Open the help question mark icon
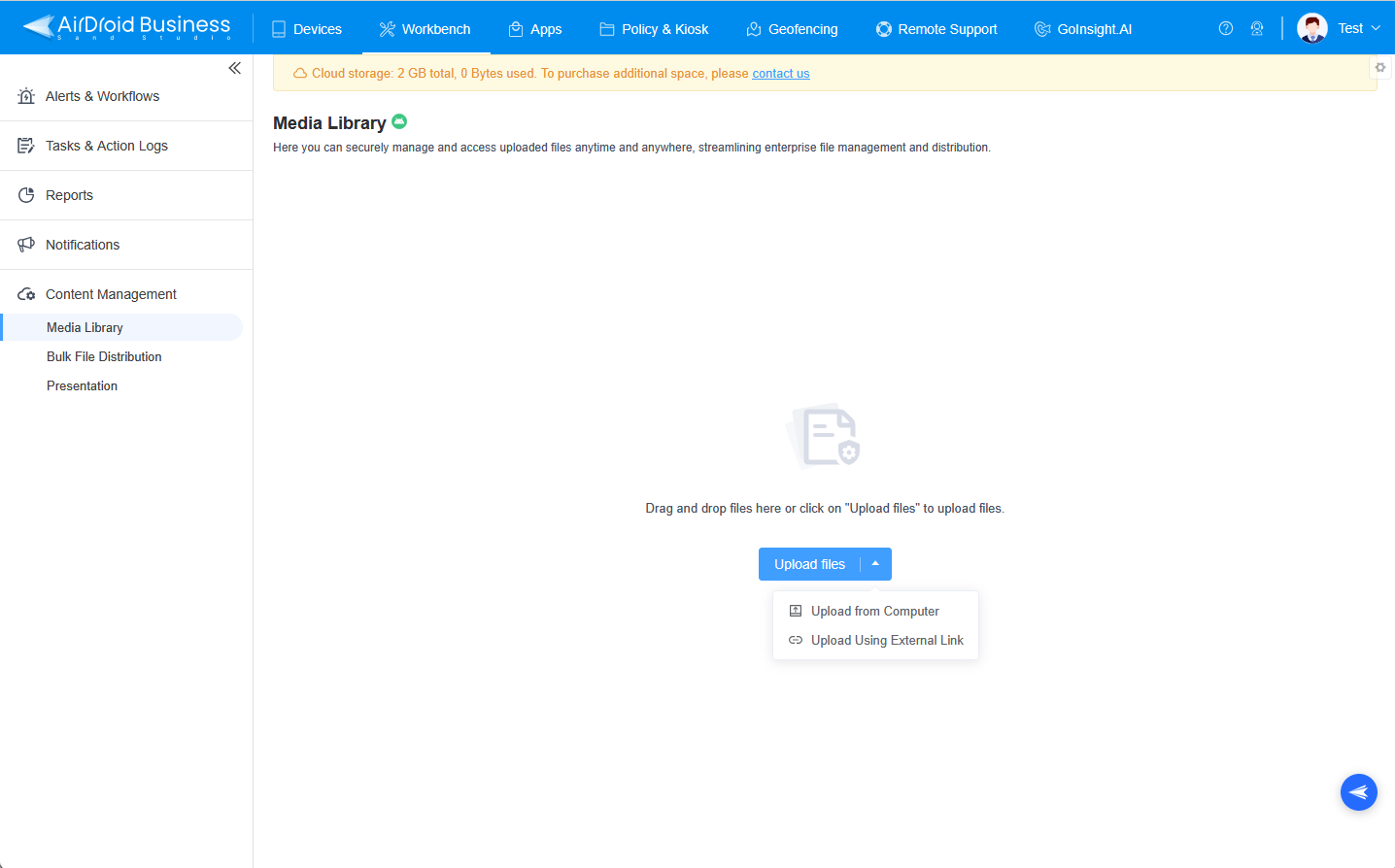Screen dimensions: 1395x868 [x=1225, y=28]
